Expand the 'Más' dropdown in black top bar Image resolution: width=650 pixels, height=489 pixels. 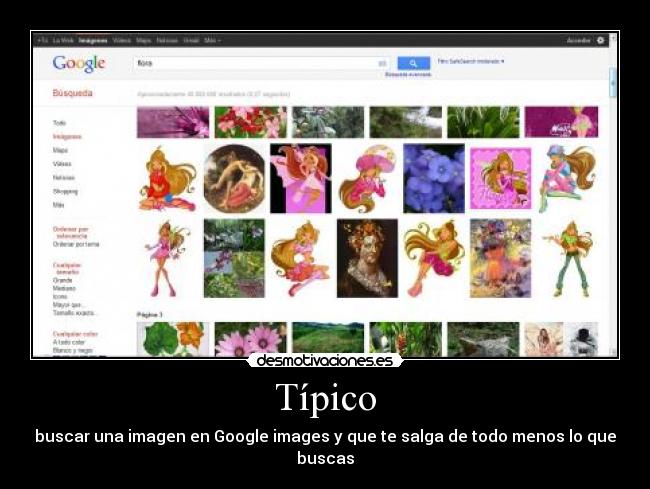pyautogui.click(x=212, y=40)
